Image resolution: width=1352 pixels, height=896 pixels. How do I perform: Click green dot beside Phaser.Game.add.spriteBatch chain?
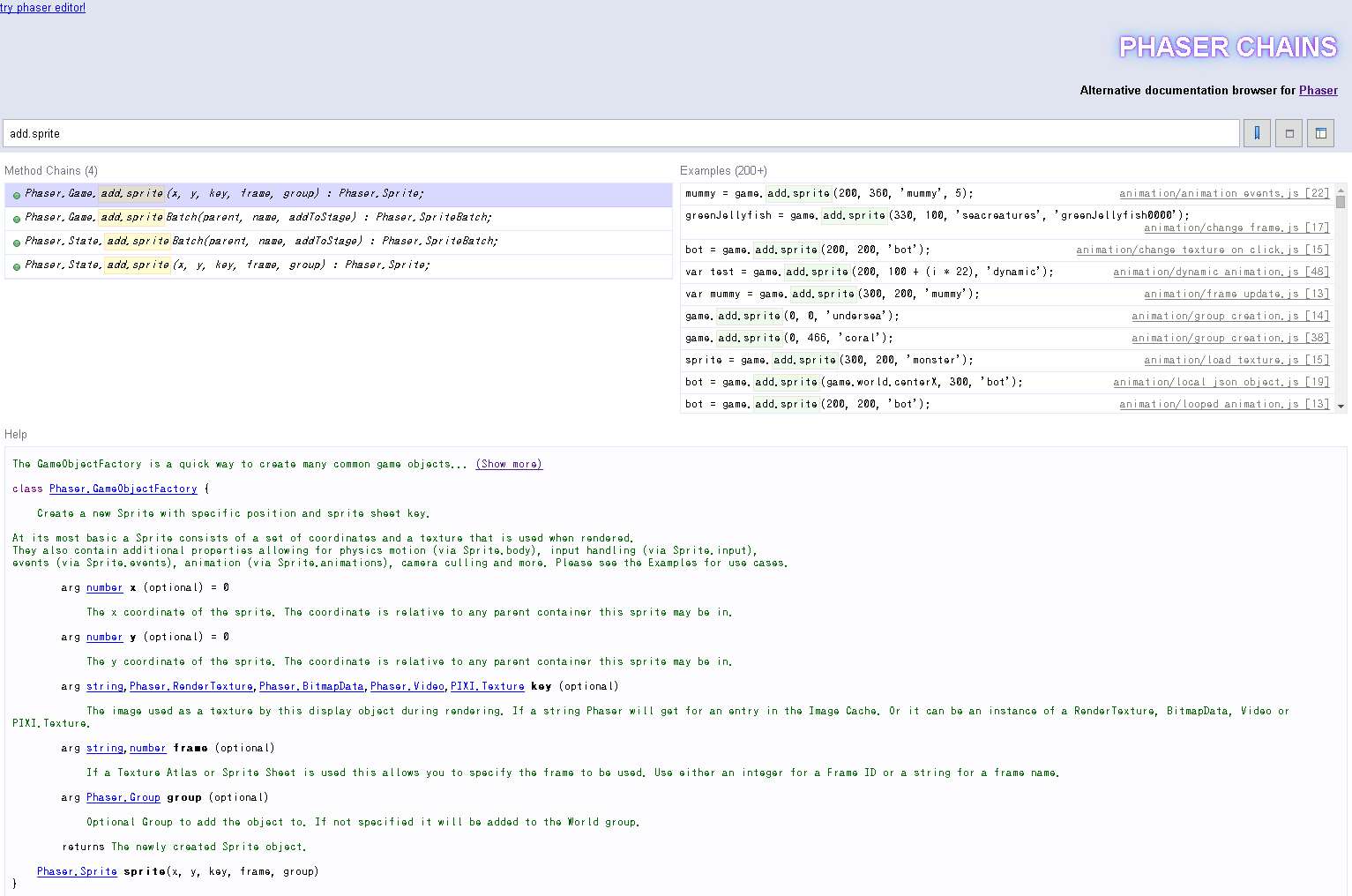click(17, 219)
